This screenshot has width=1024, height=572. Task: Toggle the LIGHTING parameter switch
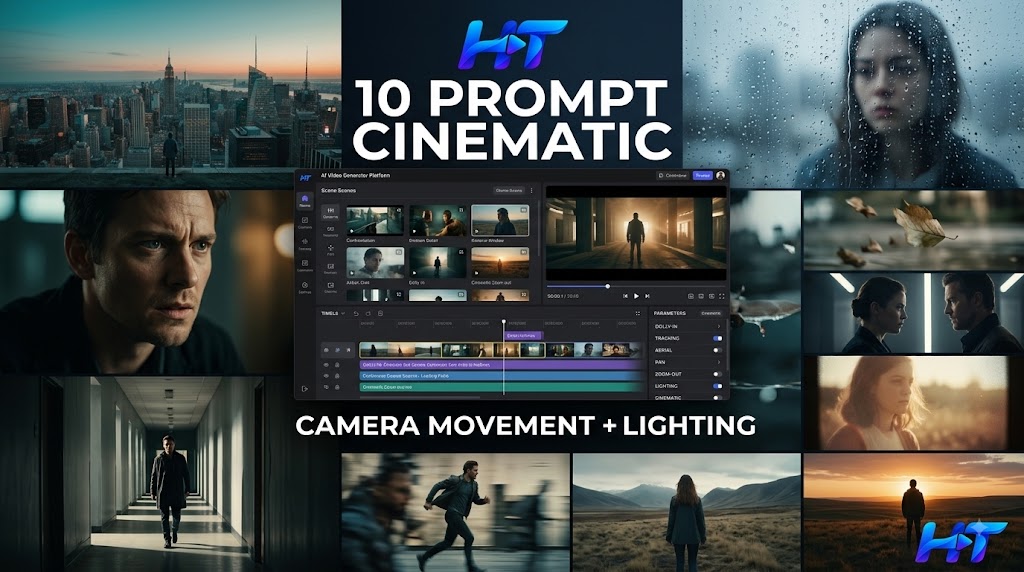[x=717, y=386]
